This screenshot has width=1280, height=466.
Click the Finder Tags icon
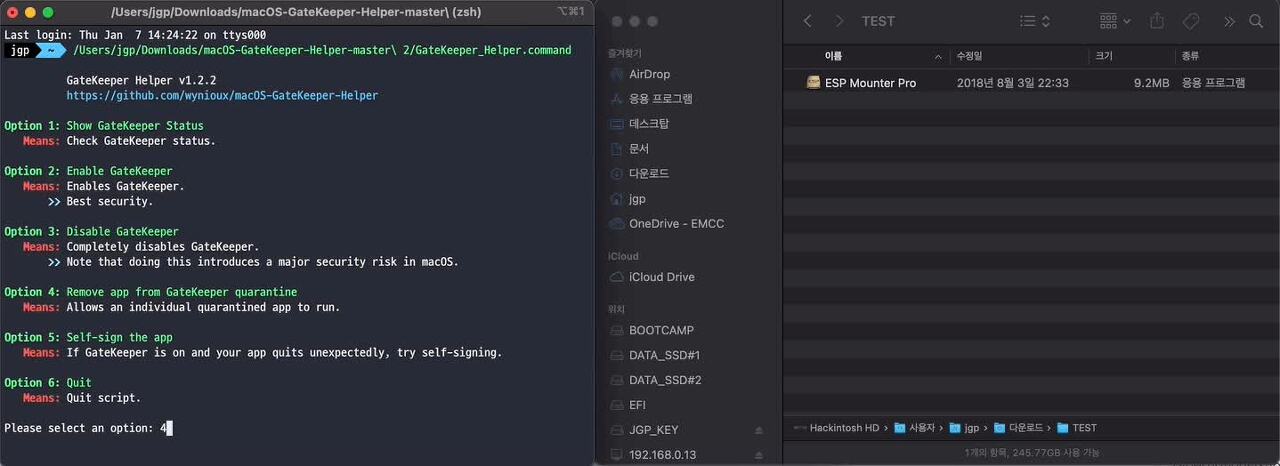click(1191, 21)
